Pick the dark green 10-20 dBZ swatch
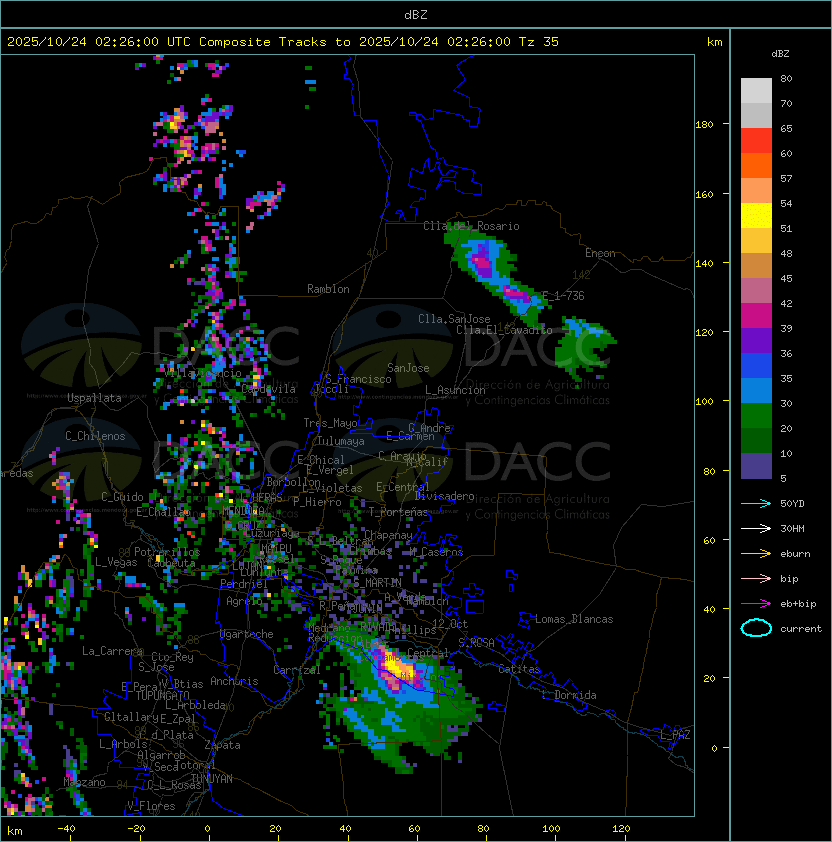This screenshot has width=832, height=842. pos(756,440)
